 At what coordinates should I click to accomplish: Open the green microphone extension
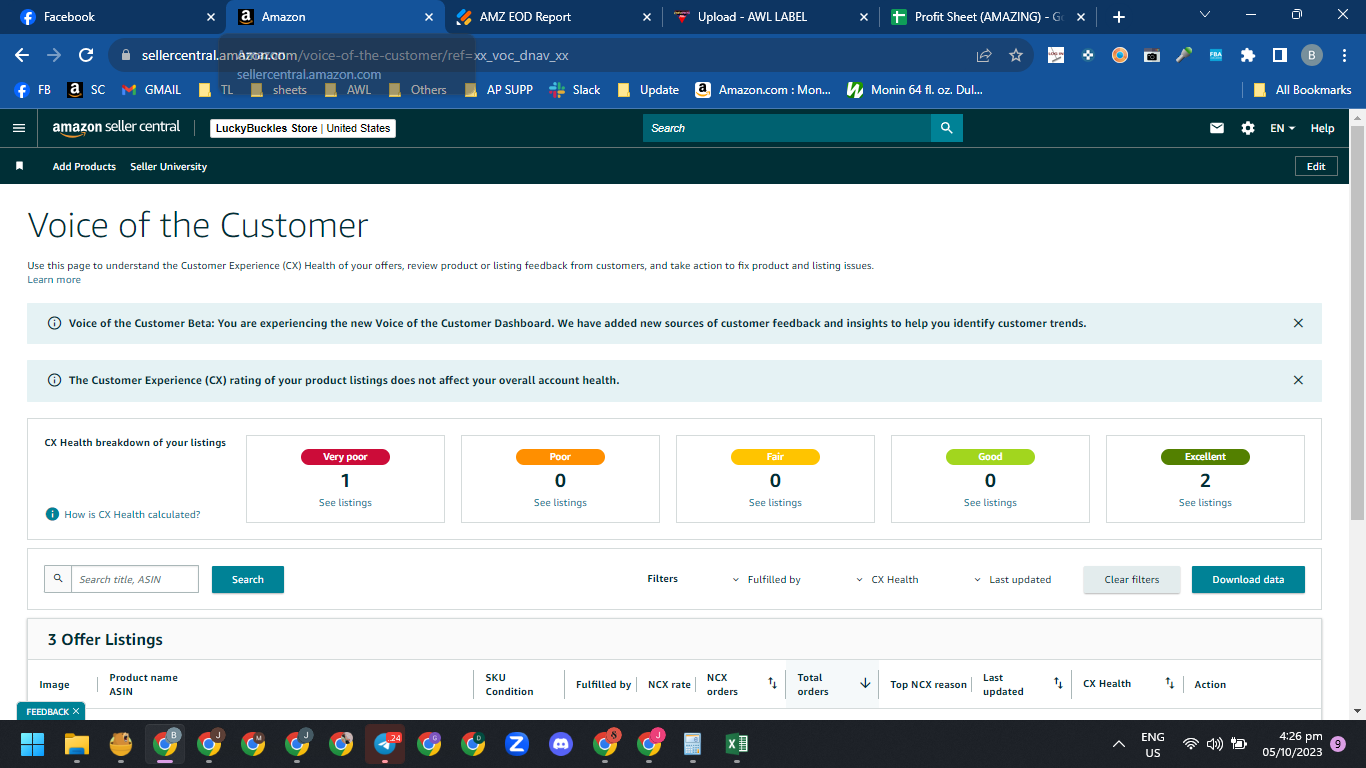pyautogui.click(x=1184, y=55)
